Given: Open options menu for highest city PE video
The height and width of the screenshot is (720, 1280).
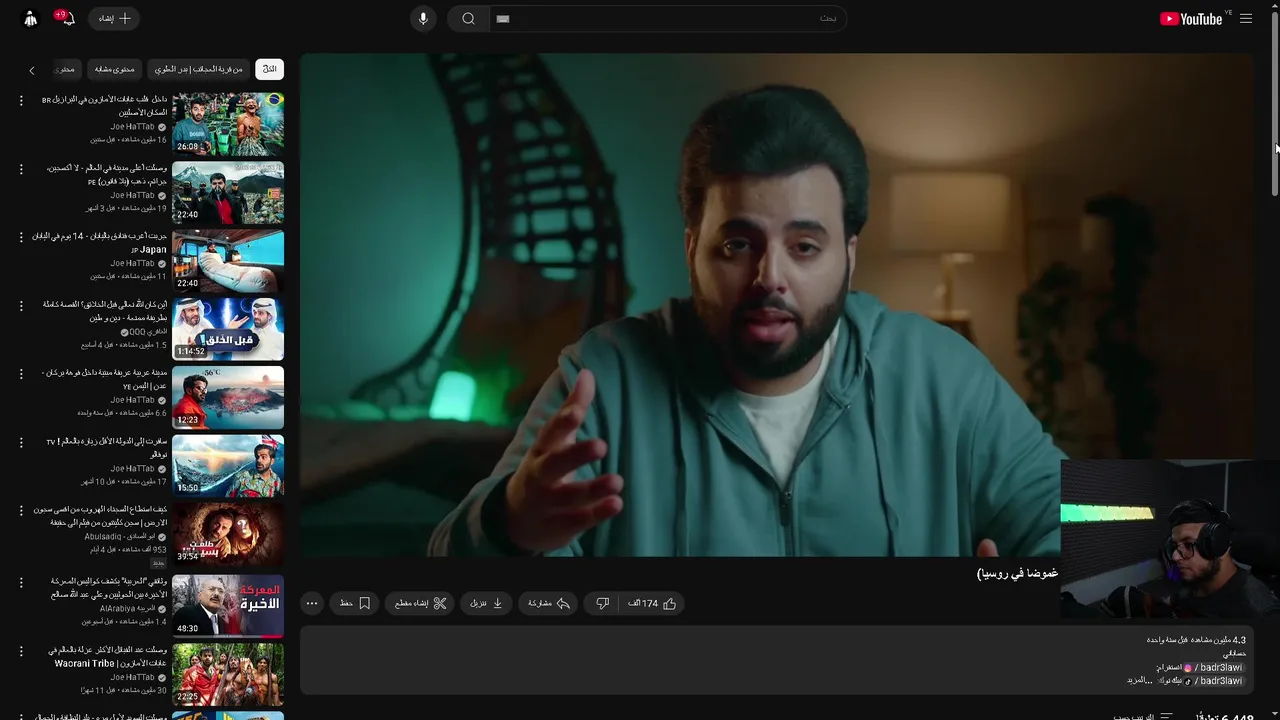Looking at the screenshot, I should (21, 169).
